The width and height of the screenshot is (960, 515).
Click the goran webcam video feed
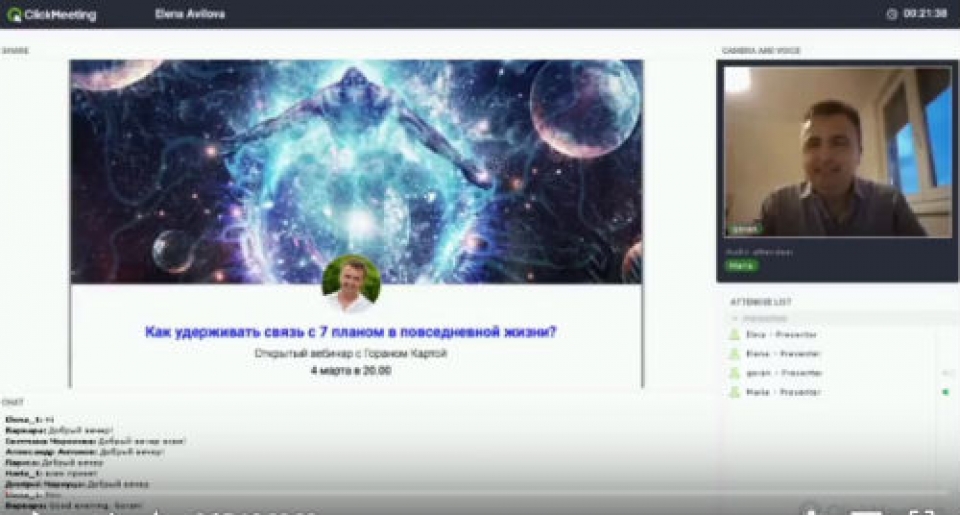pos(837,151)
